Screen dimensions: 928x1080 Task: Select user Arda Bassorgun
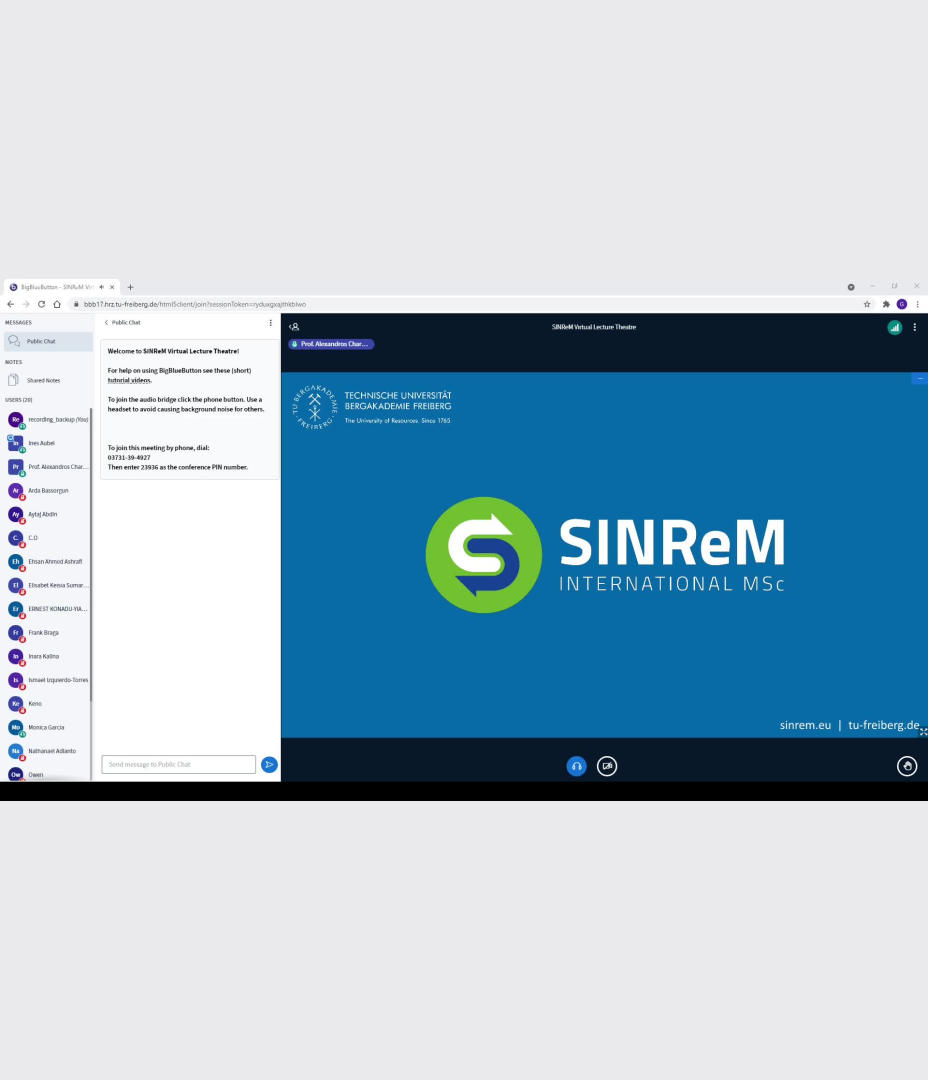48,490
